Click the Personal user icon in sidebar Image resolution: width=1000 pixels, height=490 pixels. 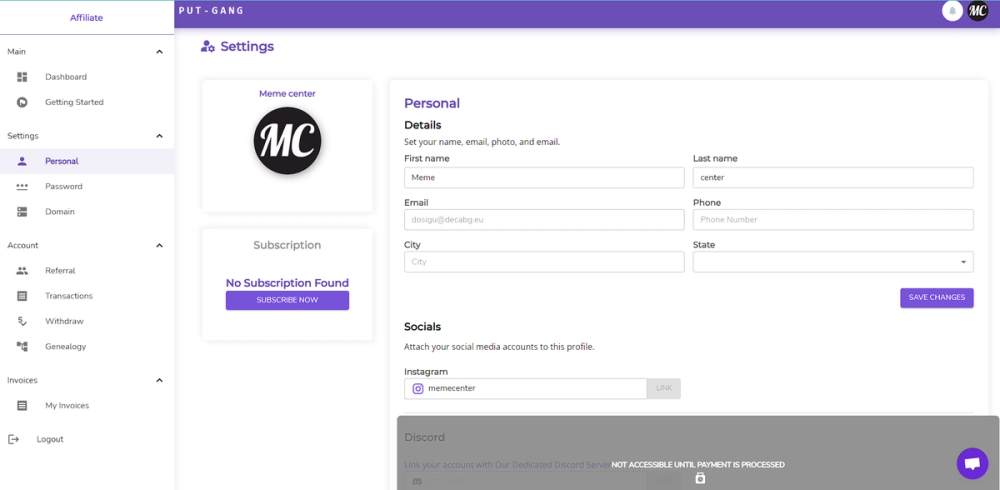(22, 161)
